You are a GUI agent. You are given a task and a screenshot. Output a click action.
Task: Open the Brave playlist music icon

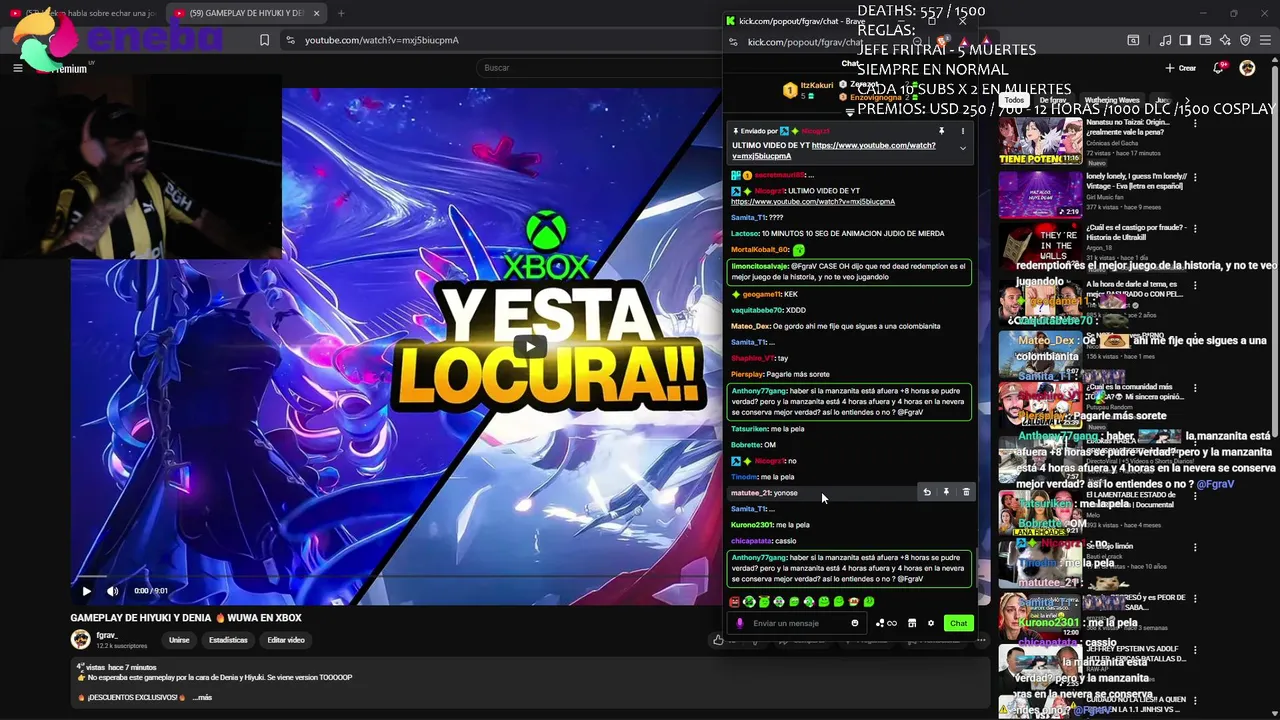(1165, 40)
